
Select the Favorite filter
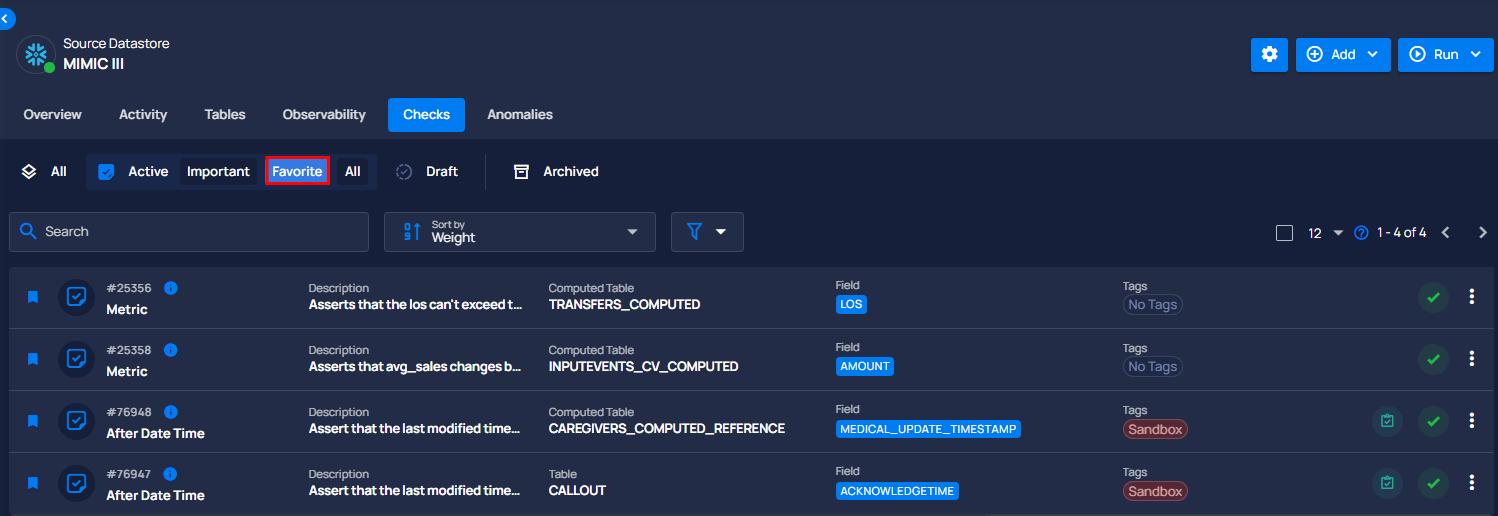tap(297, 172)
